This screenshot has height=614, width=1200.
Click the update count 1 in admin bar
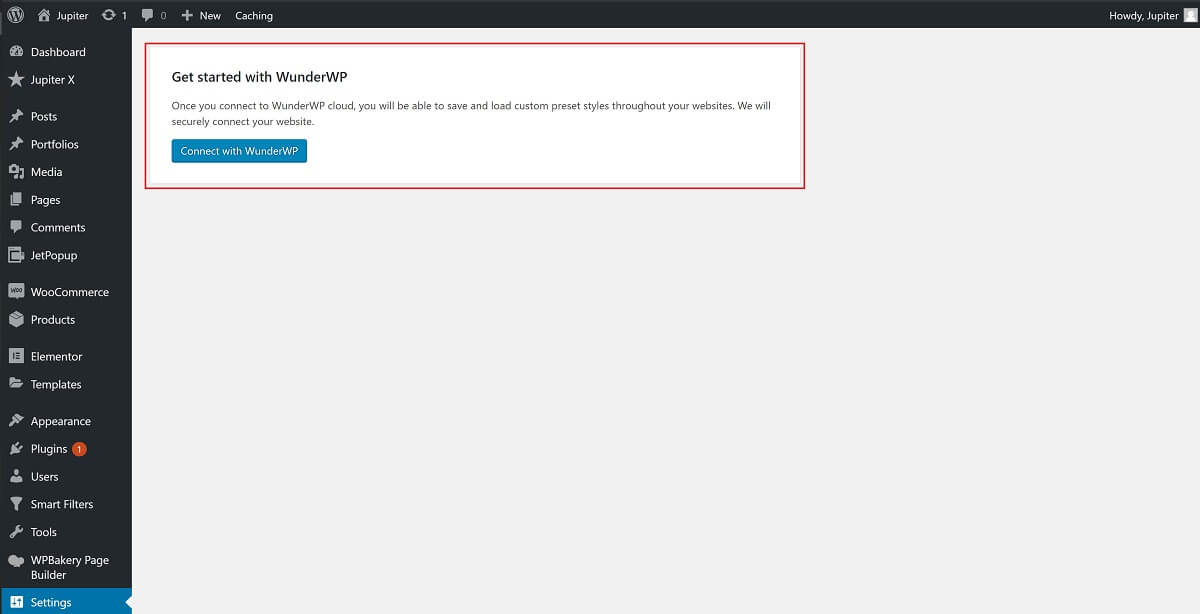[124, 16]
